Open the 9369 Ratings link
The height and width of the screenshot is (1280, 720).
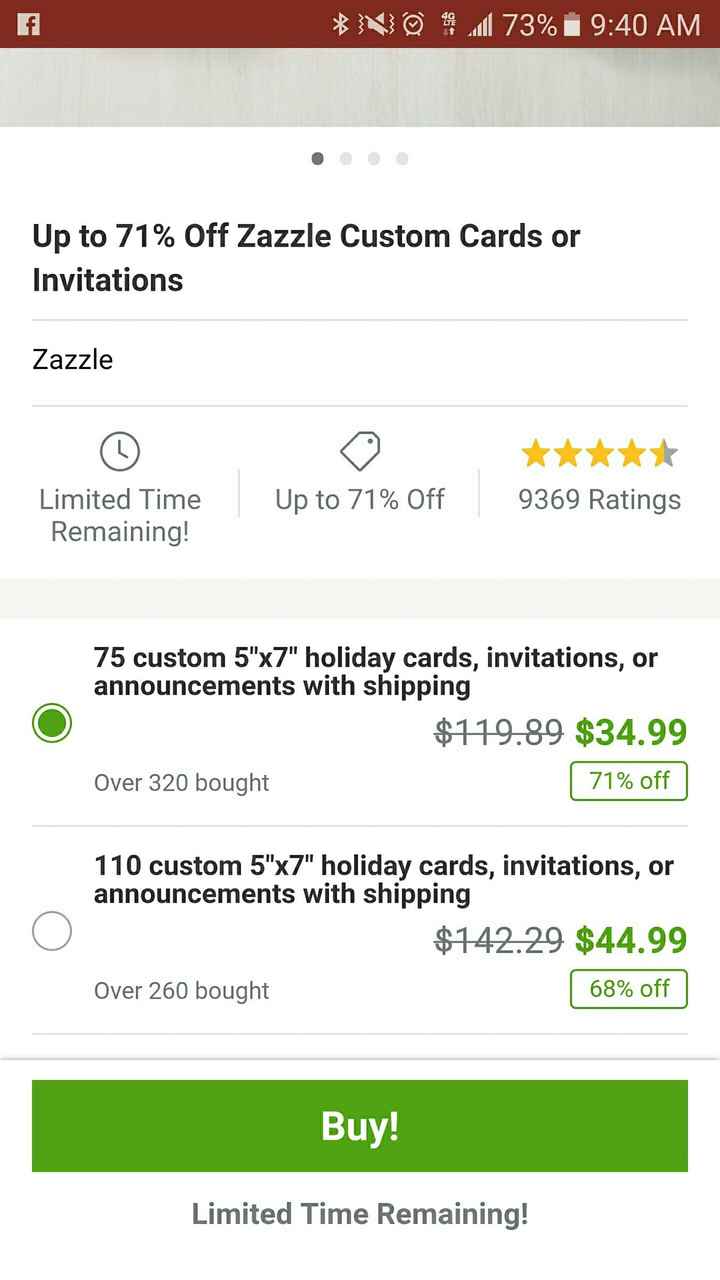tap(597, 499)
